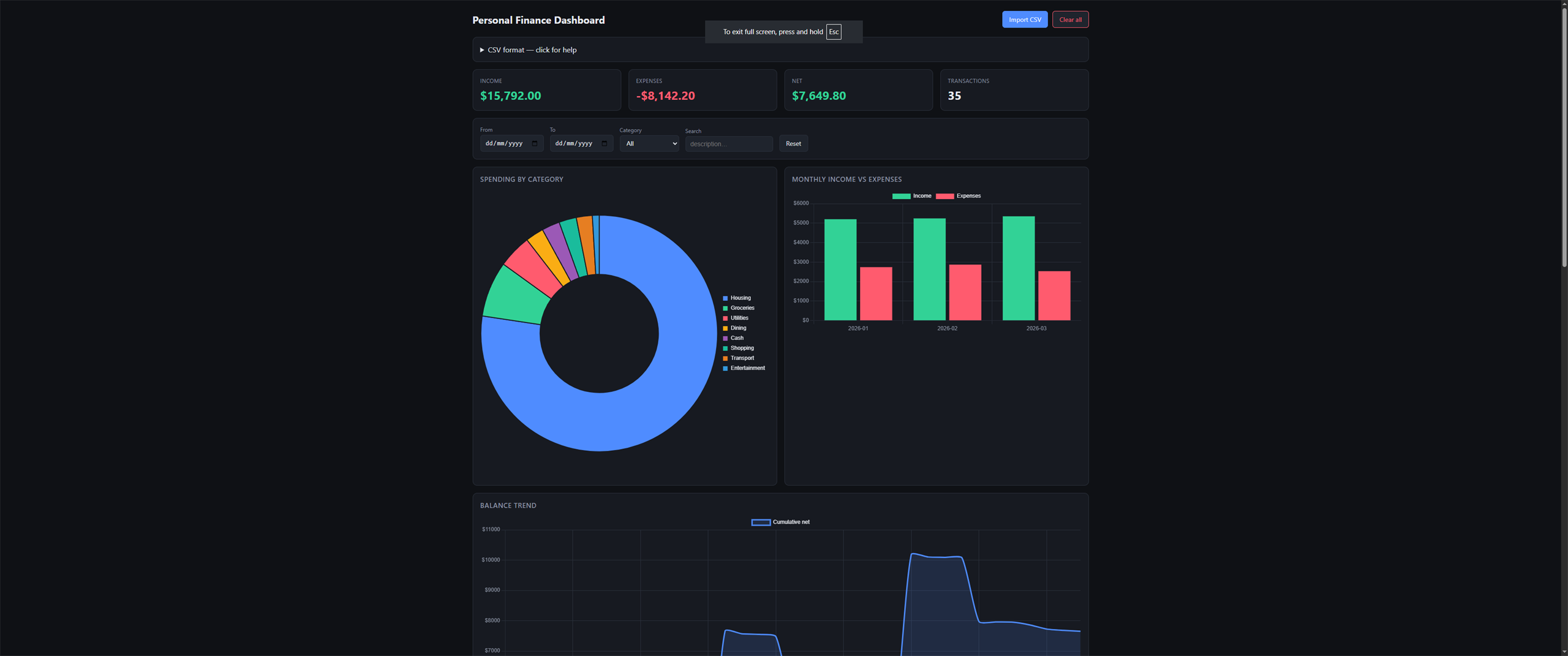
Task: Click the Income total "$15,792.00"
Action: [x=510, y=96]
